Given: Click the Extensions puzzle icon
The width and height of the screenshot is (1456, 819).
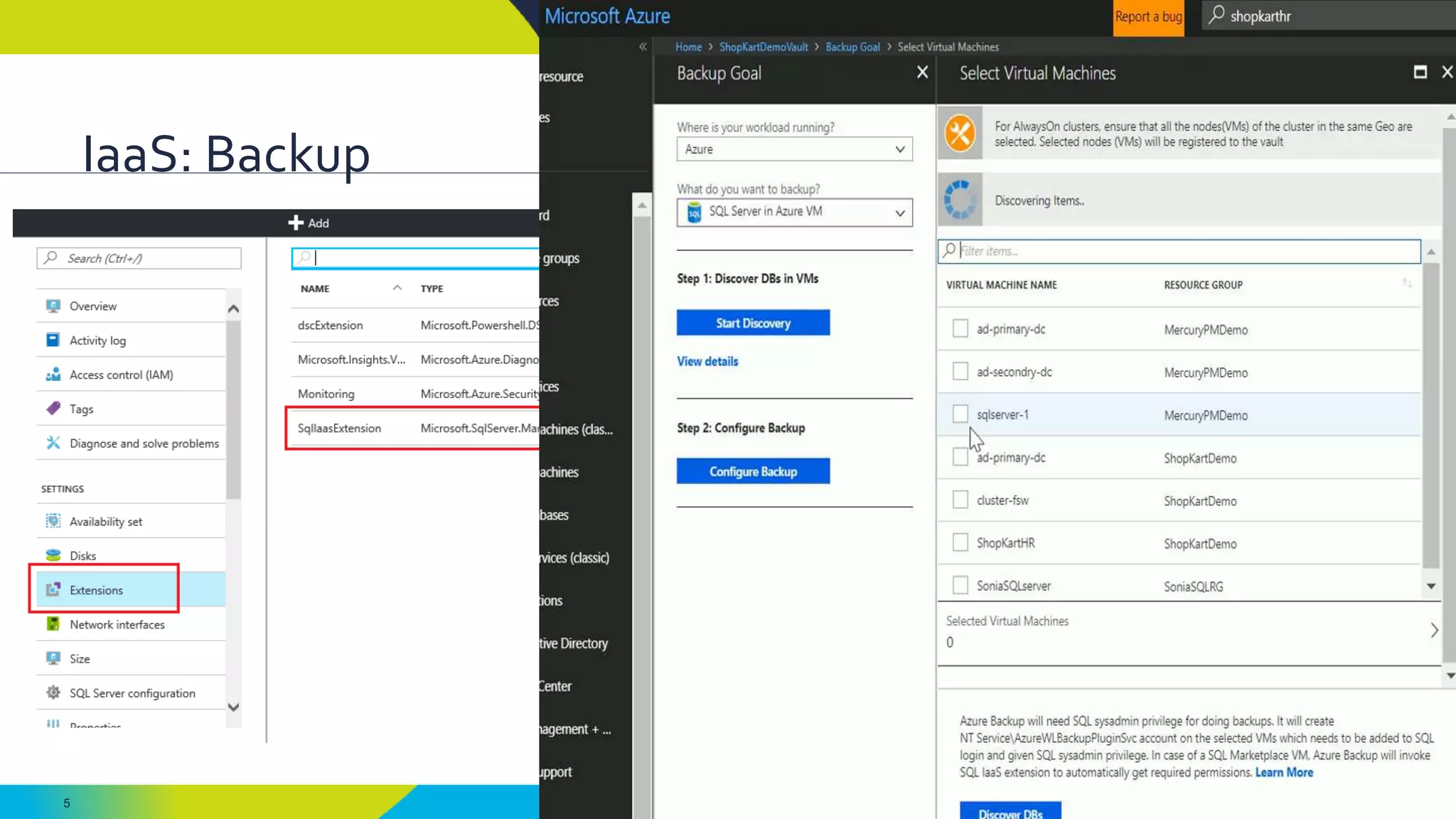Looking at the screenshot, I should [x=53, y=589].
